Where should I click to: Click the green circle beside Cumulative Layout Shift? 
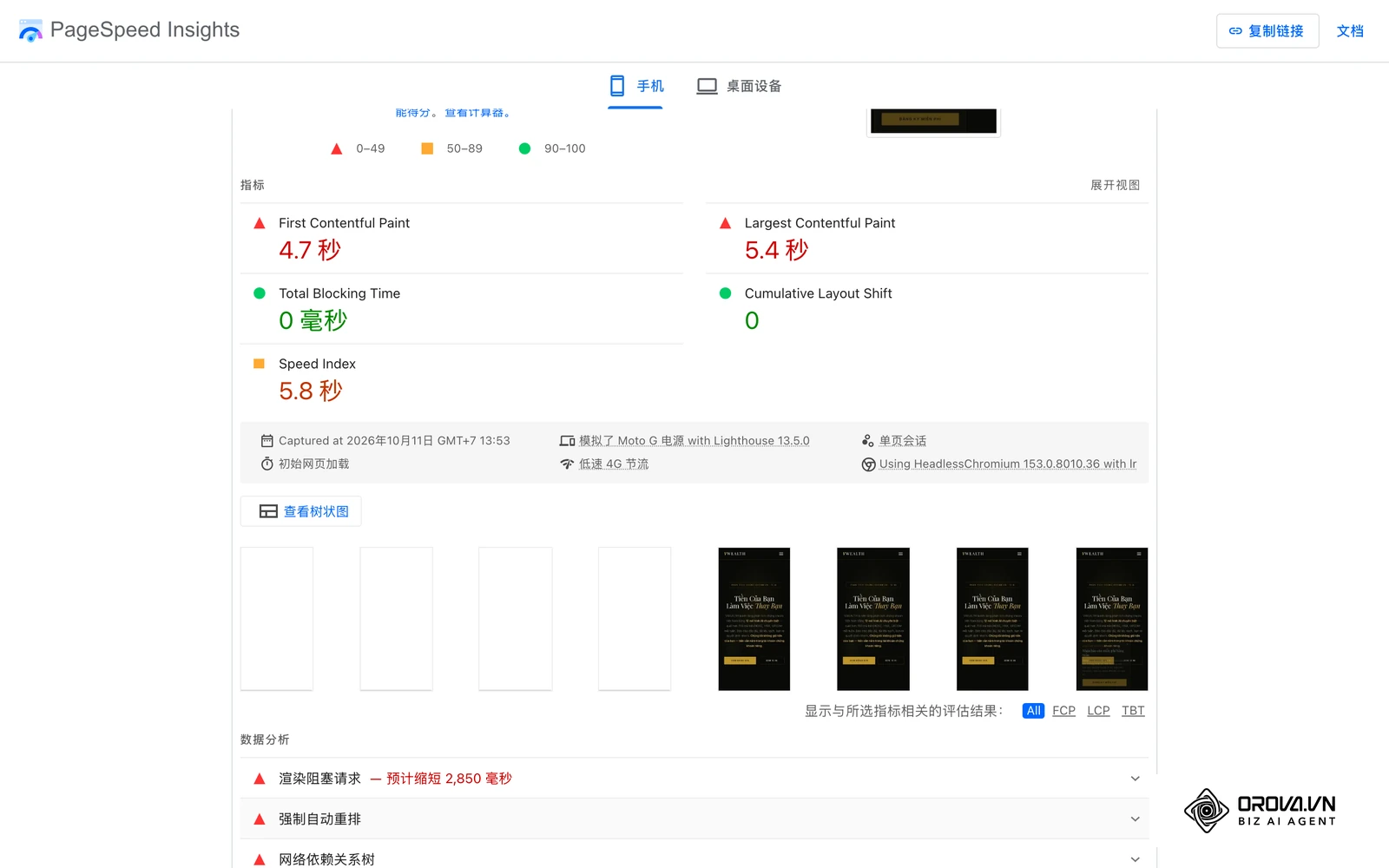(725, 293)
